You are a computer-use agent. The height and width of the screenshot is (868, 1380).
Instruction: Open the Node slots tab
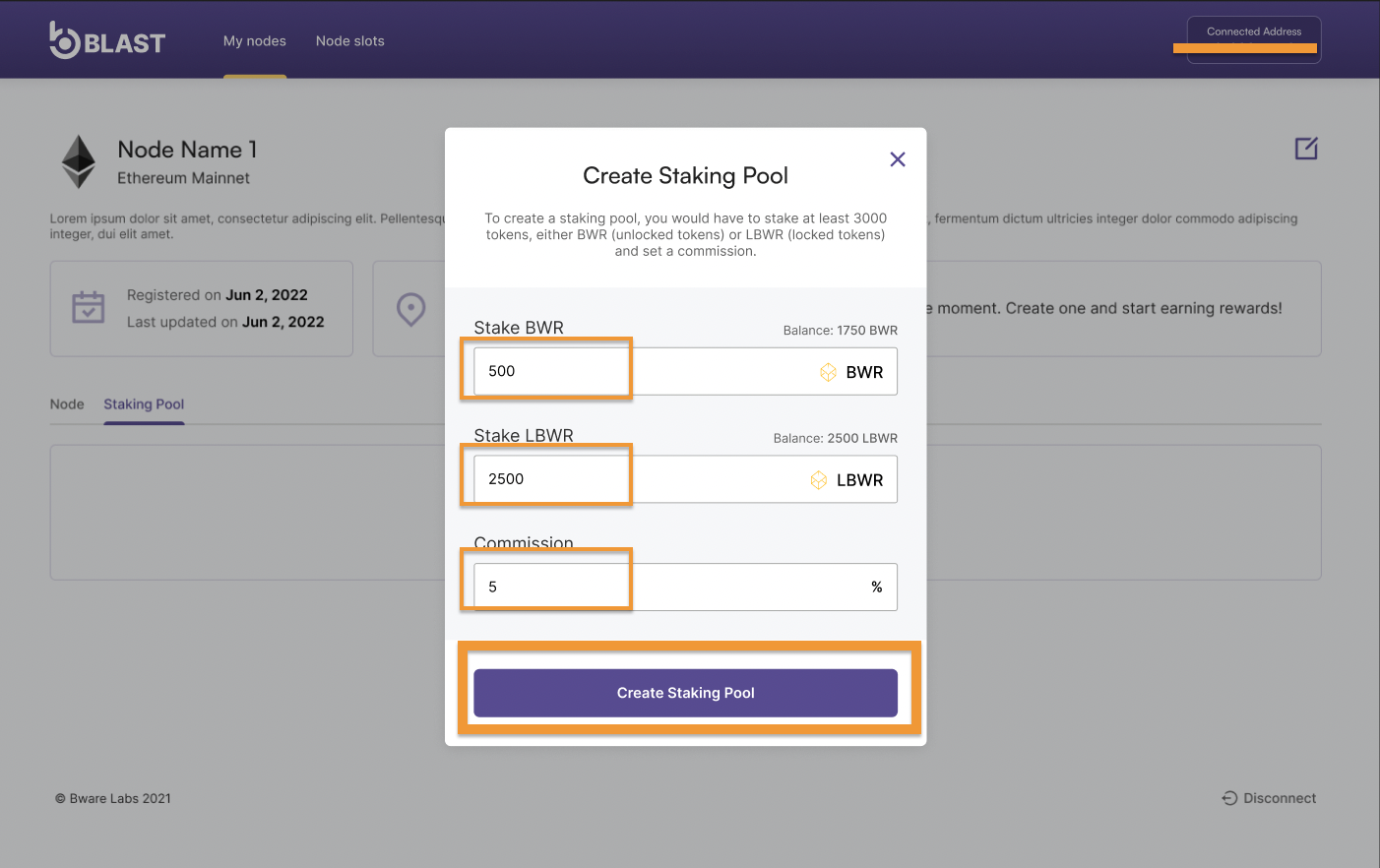[x=349, y=41]
